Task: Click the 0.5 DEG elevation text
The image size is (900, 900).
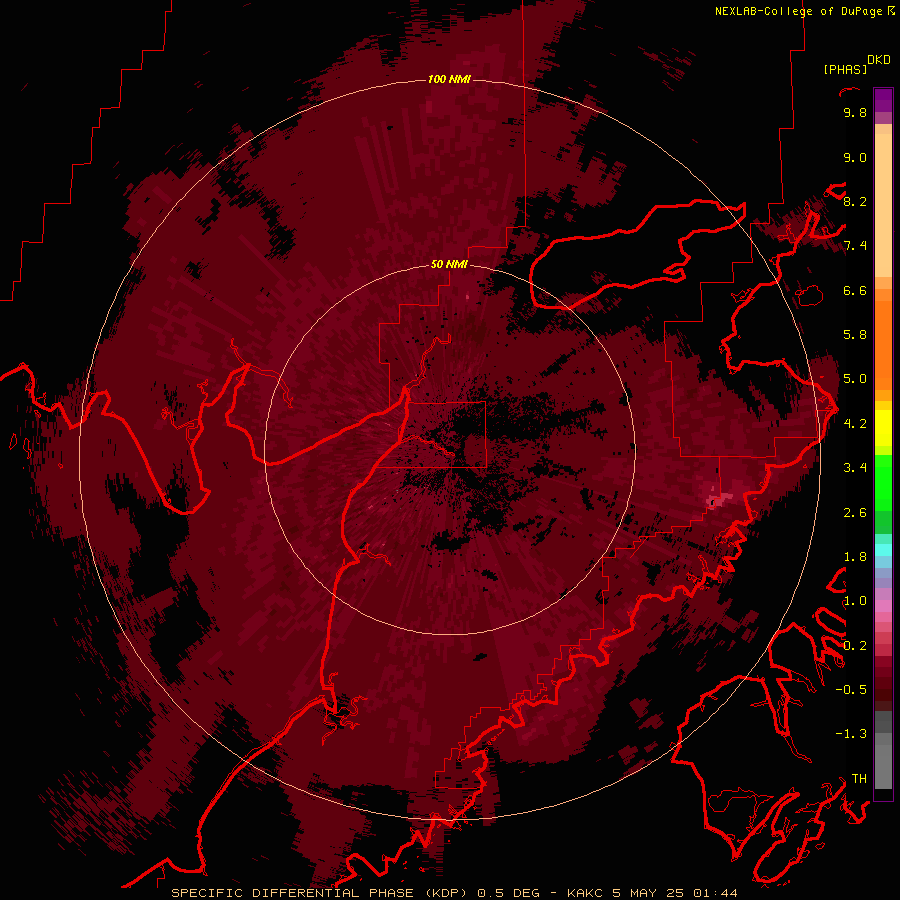Action: pos(509,893)
